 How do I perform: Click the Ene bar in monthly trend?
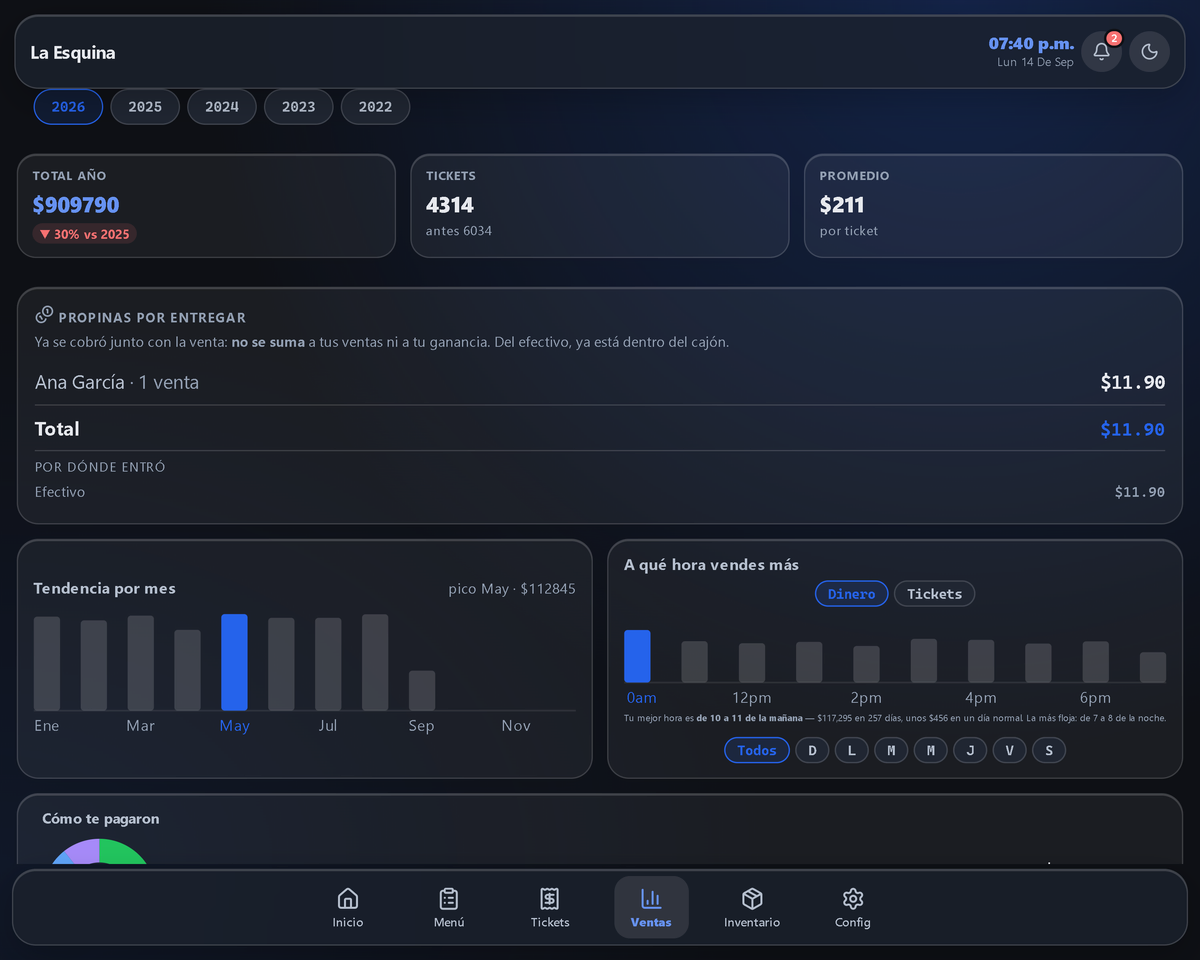click(x=47, y=664)
